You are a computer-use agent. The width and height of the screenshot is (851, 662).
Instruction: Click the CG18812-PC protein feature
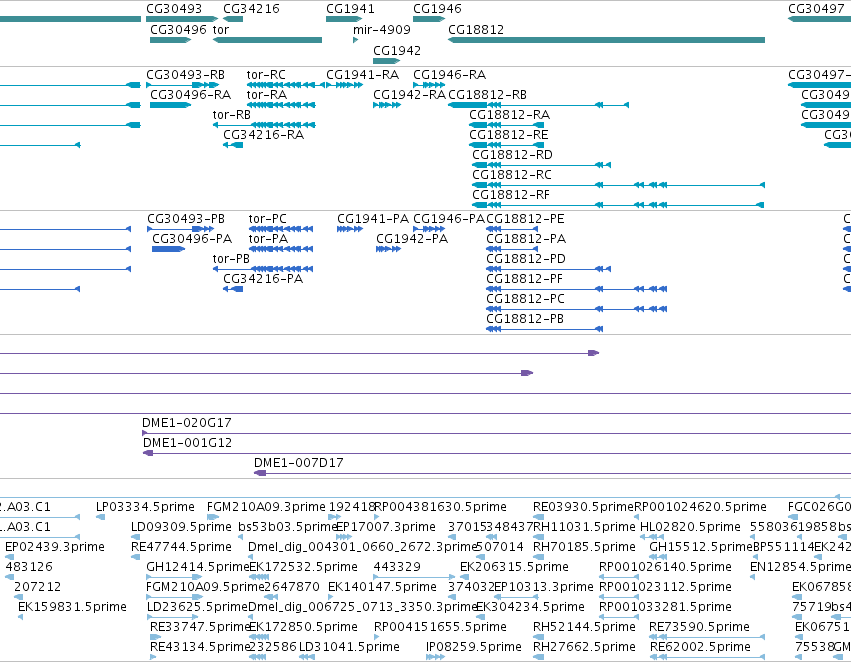(x=576, y=309)
